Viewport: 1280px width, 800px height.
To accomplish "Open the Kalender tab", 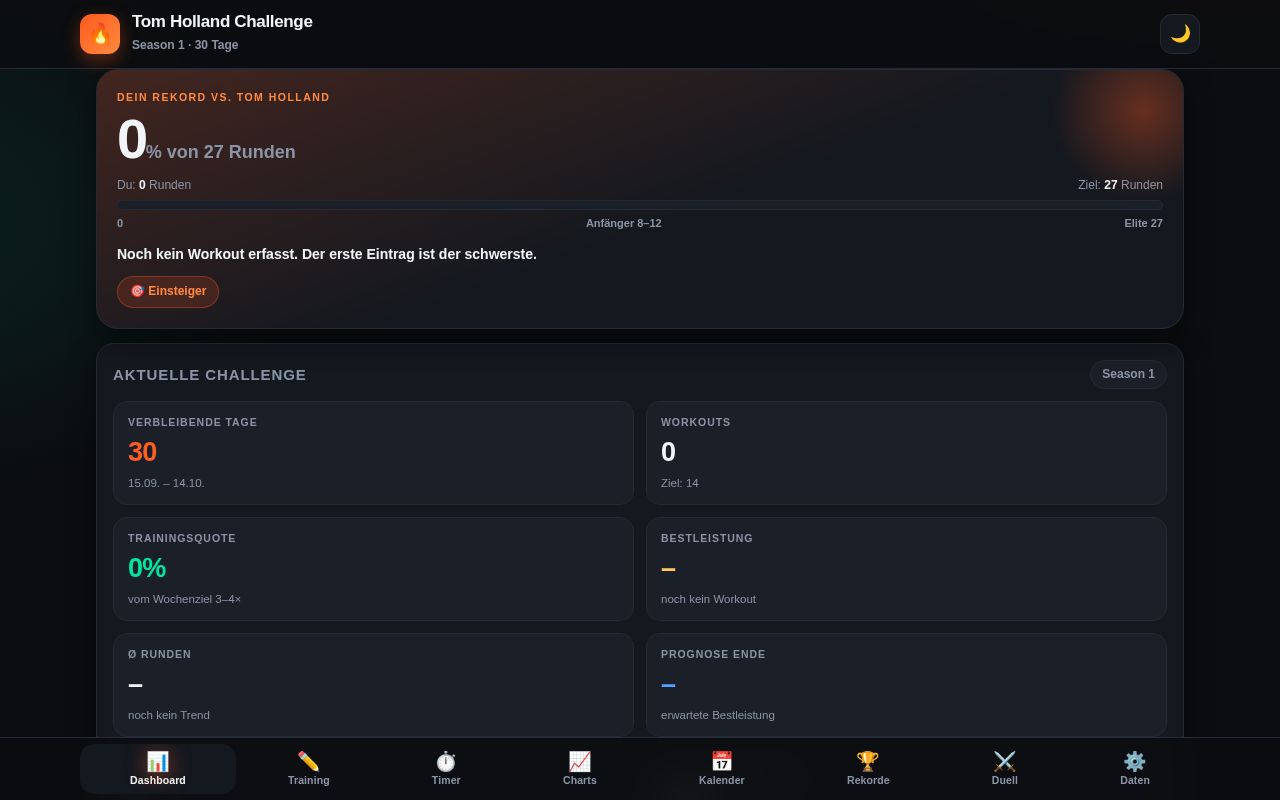I will [722, 769].
